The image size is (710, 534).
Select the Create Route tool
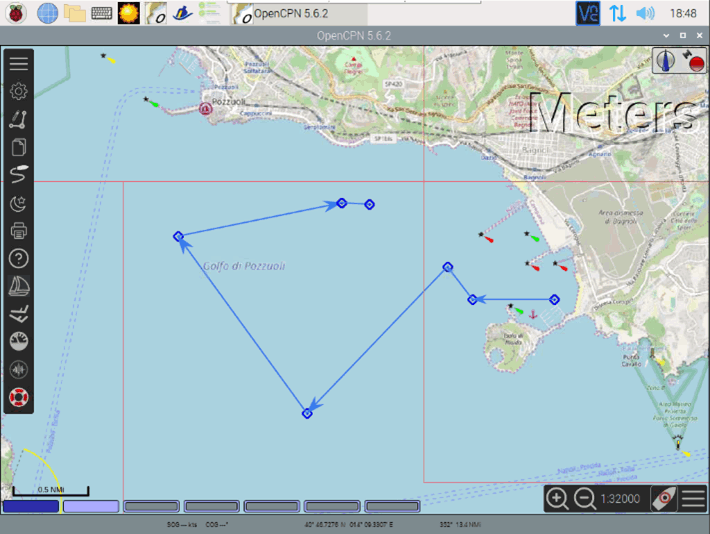19,120
